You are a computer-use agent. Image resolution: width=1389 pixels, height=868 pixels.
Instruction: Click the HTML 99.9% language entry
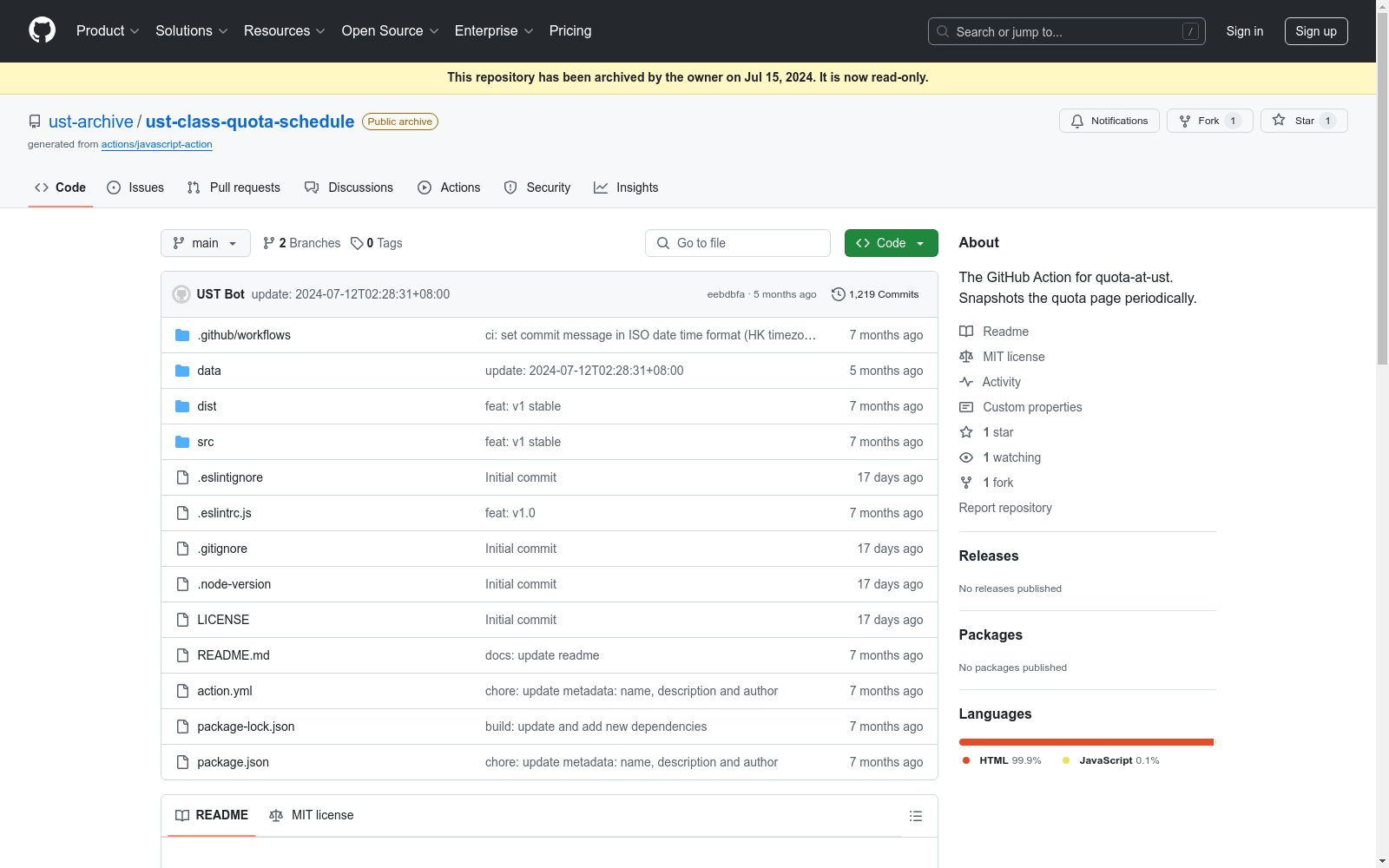[x=1002, y=760]
